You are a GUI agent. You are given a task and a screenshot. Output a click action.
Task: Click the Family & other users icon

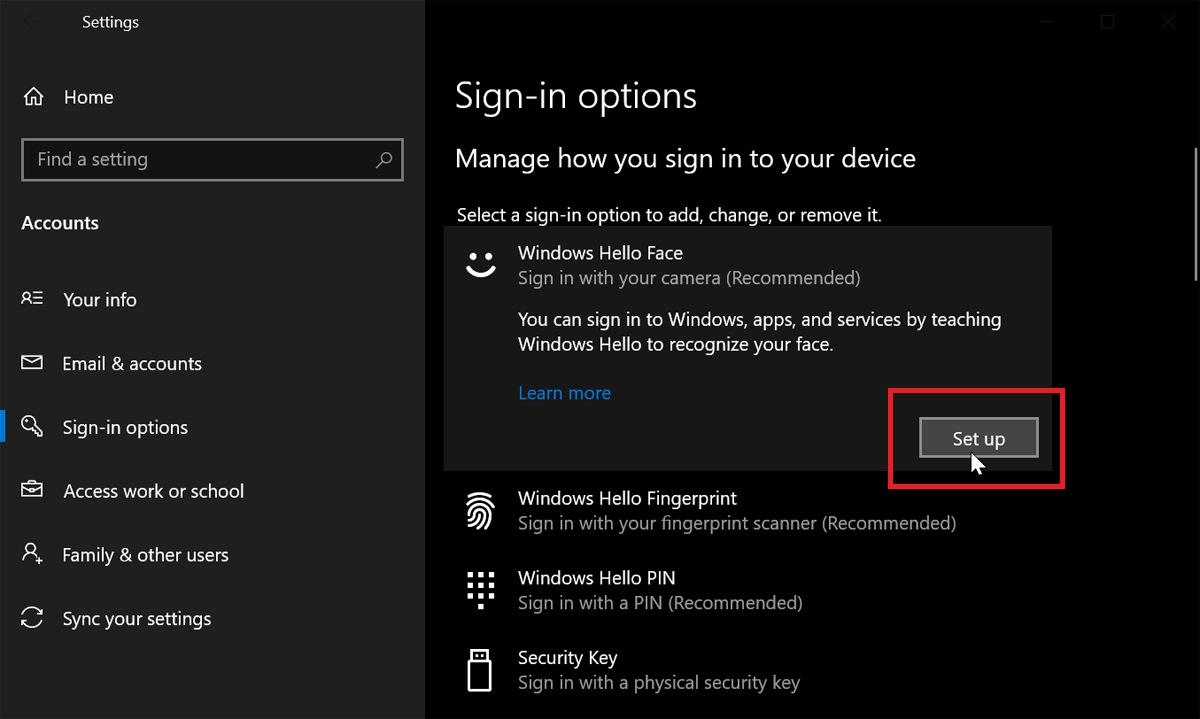click(31, 554)
